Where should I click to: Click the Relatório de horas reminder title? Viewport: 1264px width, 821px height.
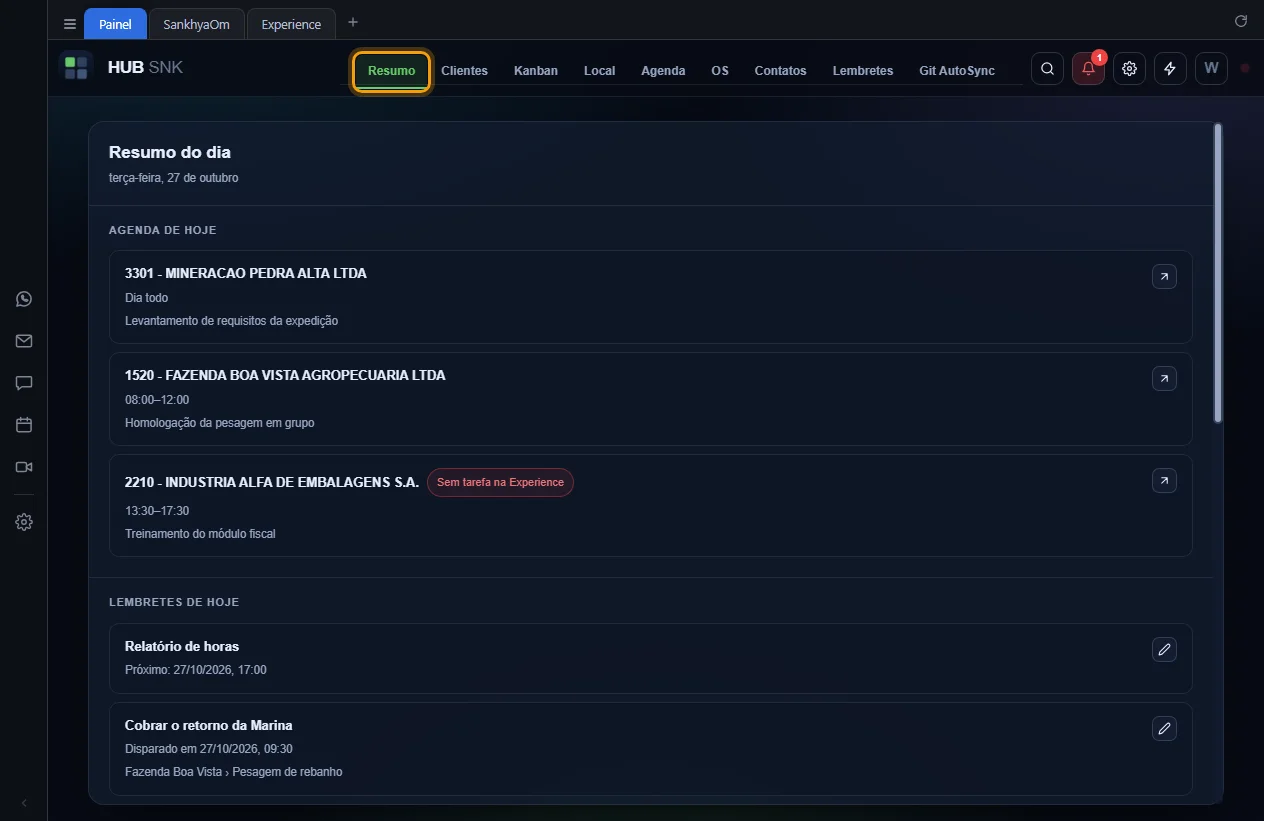(x=182, y=646)
